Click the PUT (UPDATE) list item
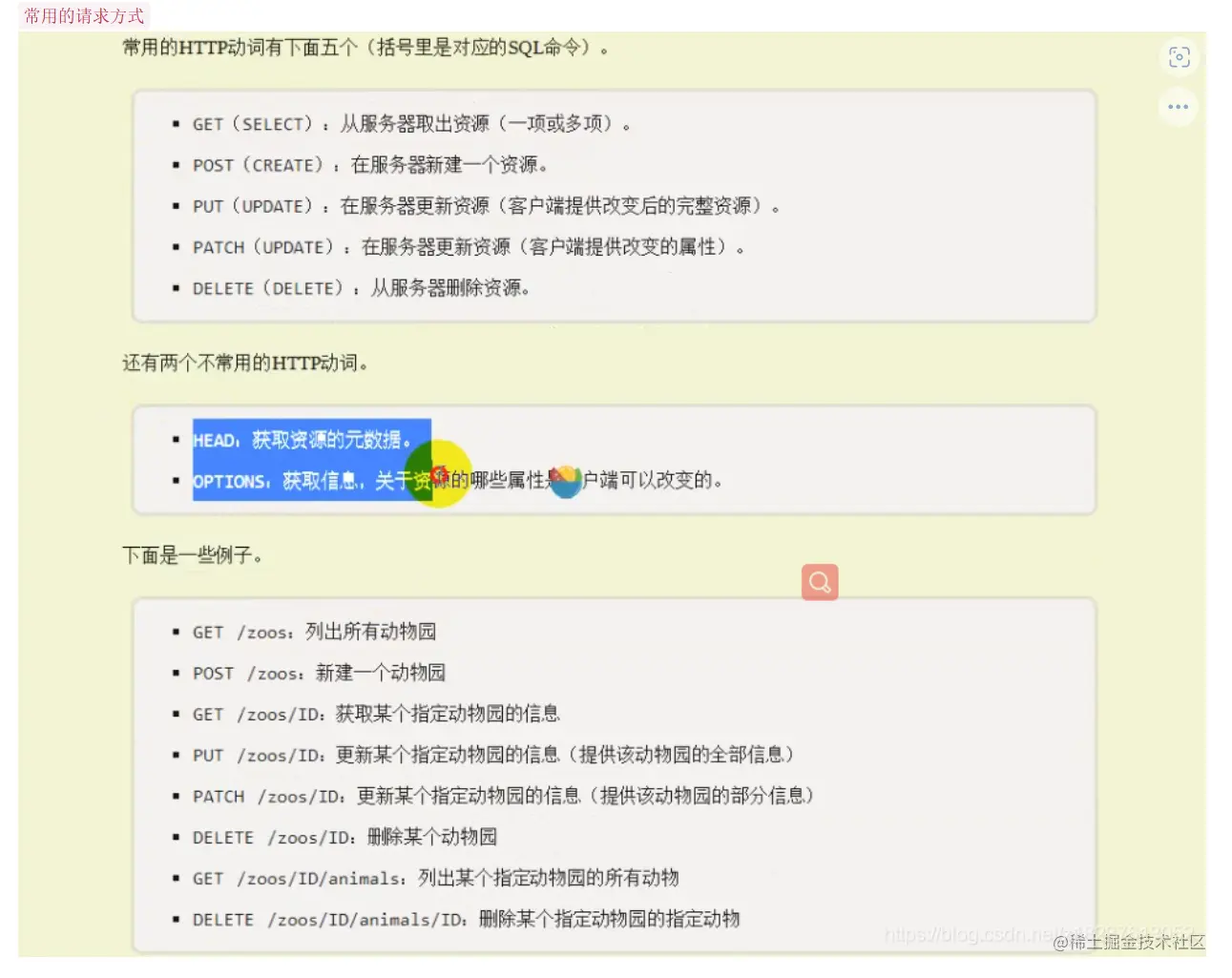The height and width of the screenshot is (978, 1232). [x=487, y=206]
